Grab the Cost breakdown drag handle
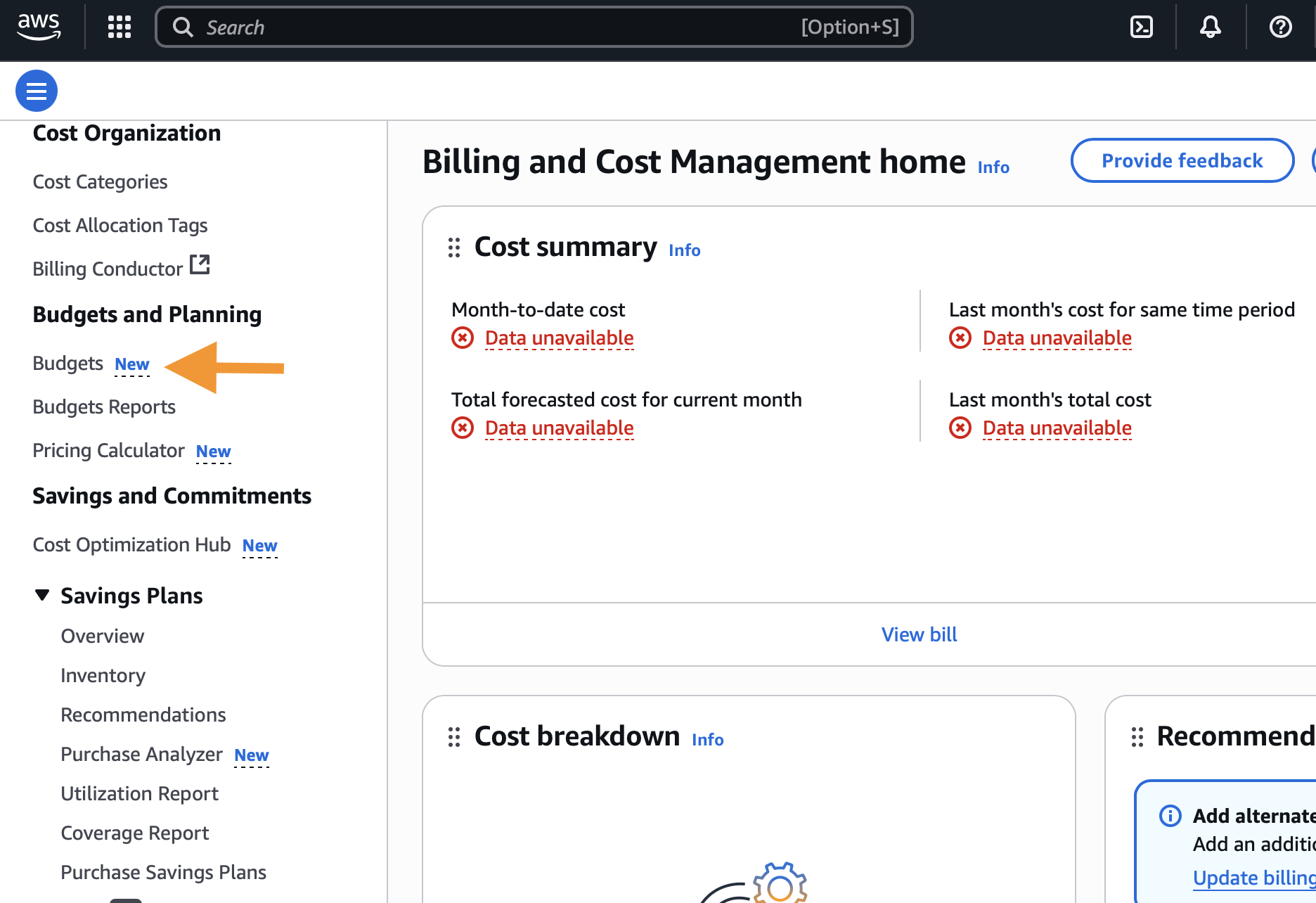 click(454, 737)
